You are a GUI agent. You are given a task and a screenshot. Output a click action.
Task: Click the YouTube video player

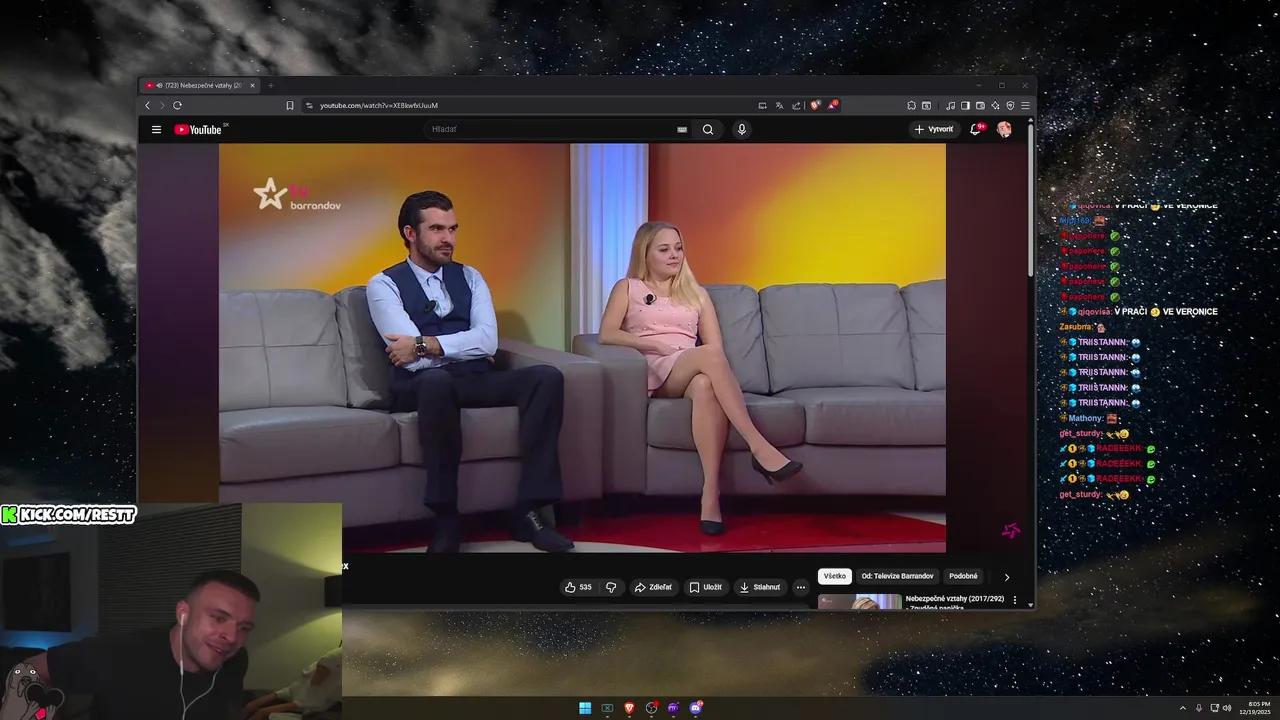582,347
